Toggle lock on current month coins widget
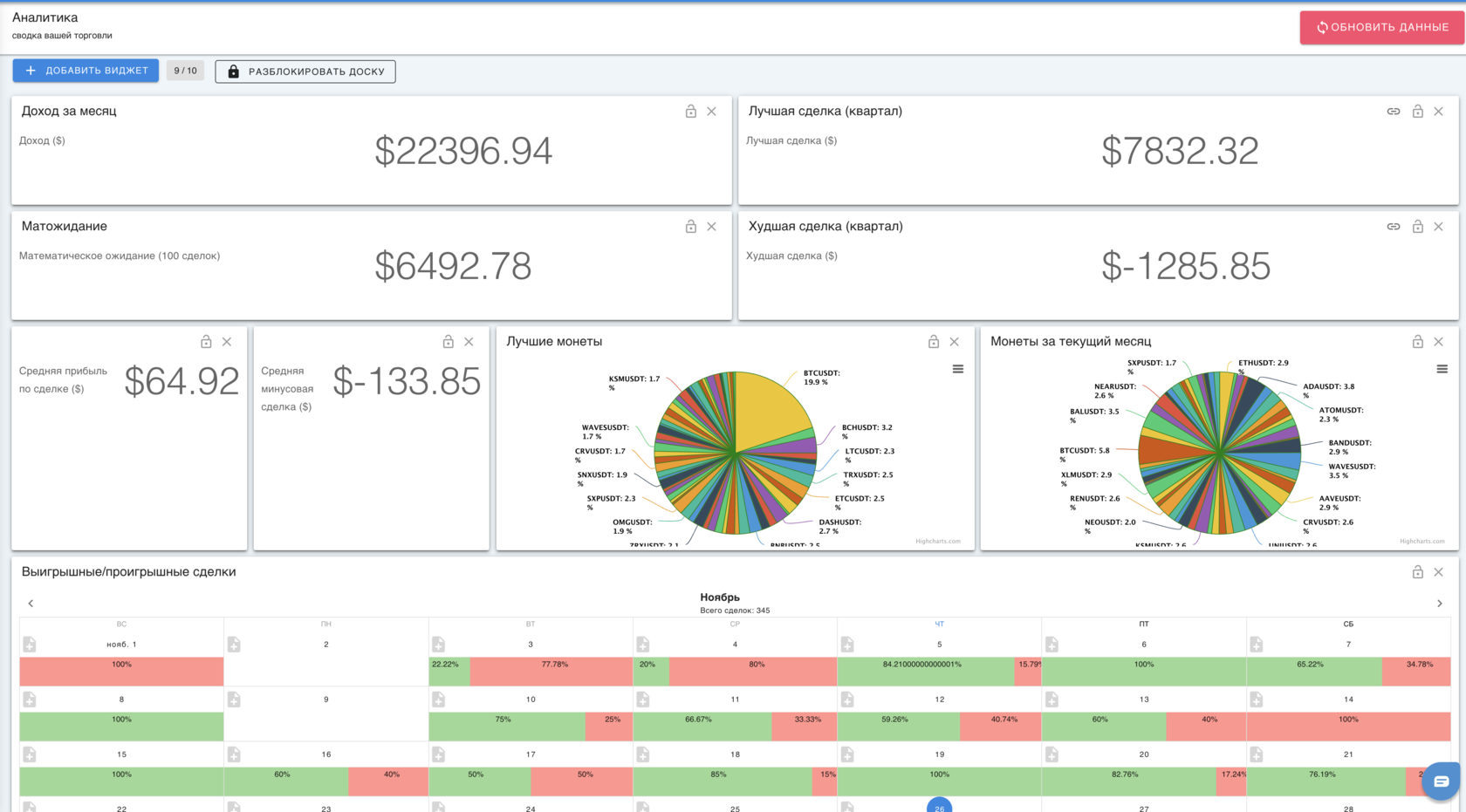 (1418, 342)
